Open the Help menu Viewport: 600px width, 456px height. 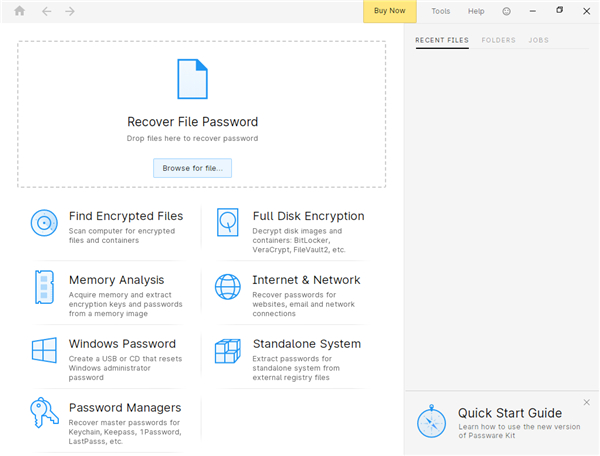[476, 11]
